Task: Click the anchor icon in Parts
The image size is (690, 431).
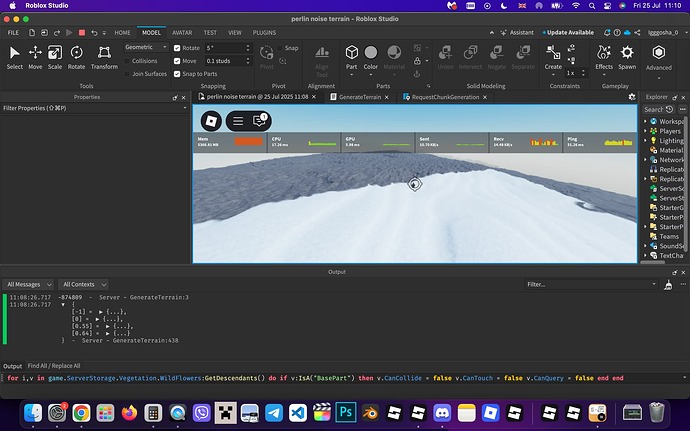Action: (417, 74)
